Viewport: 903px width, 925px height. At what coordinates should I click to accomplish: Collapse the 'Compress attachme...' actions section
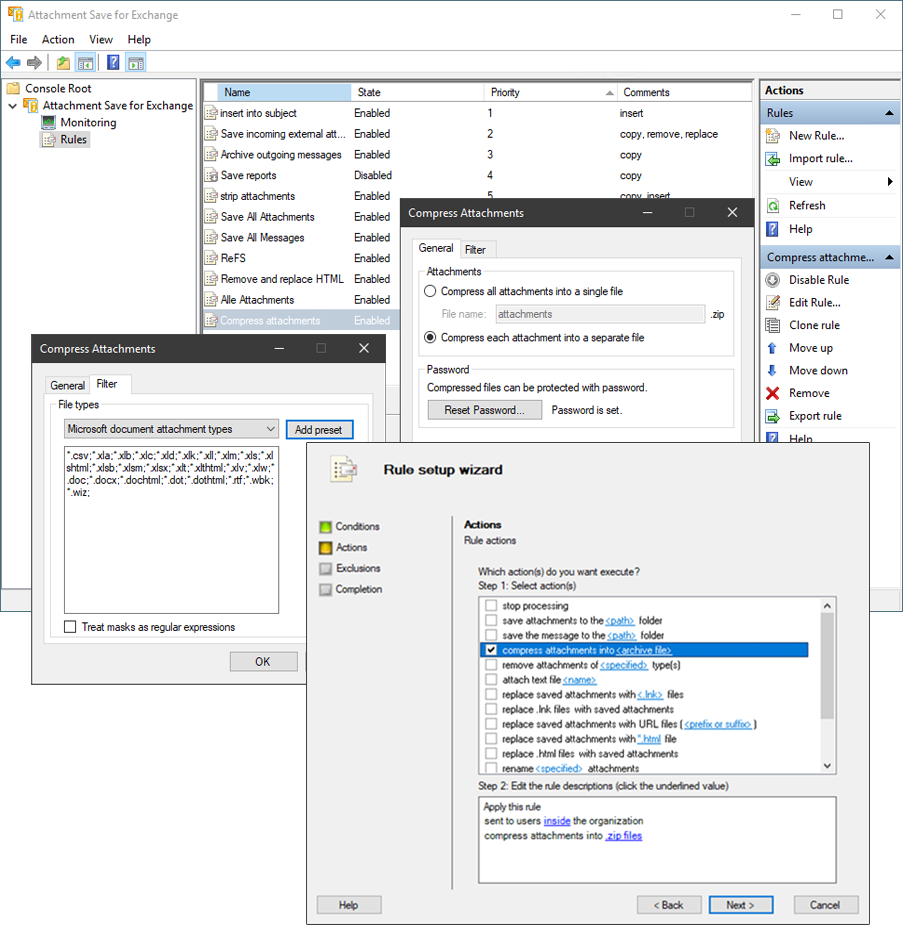point(889,257)
